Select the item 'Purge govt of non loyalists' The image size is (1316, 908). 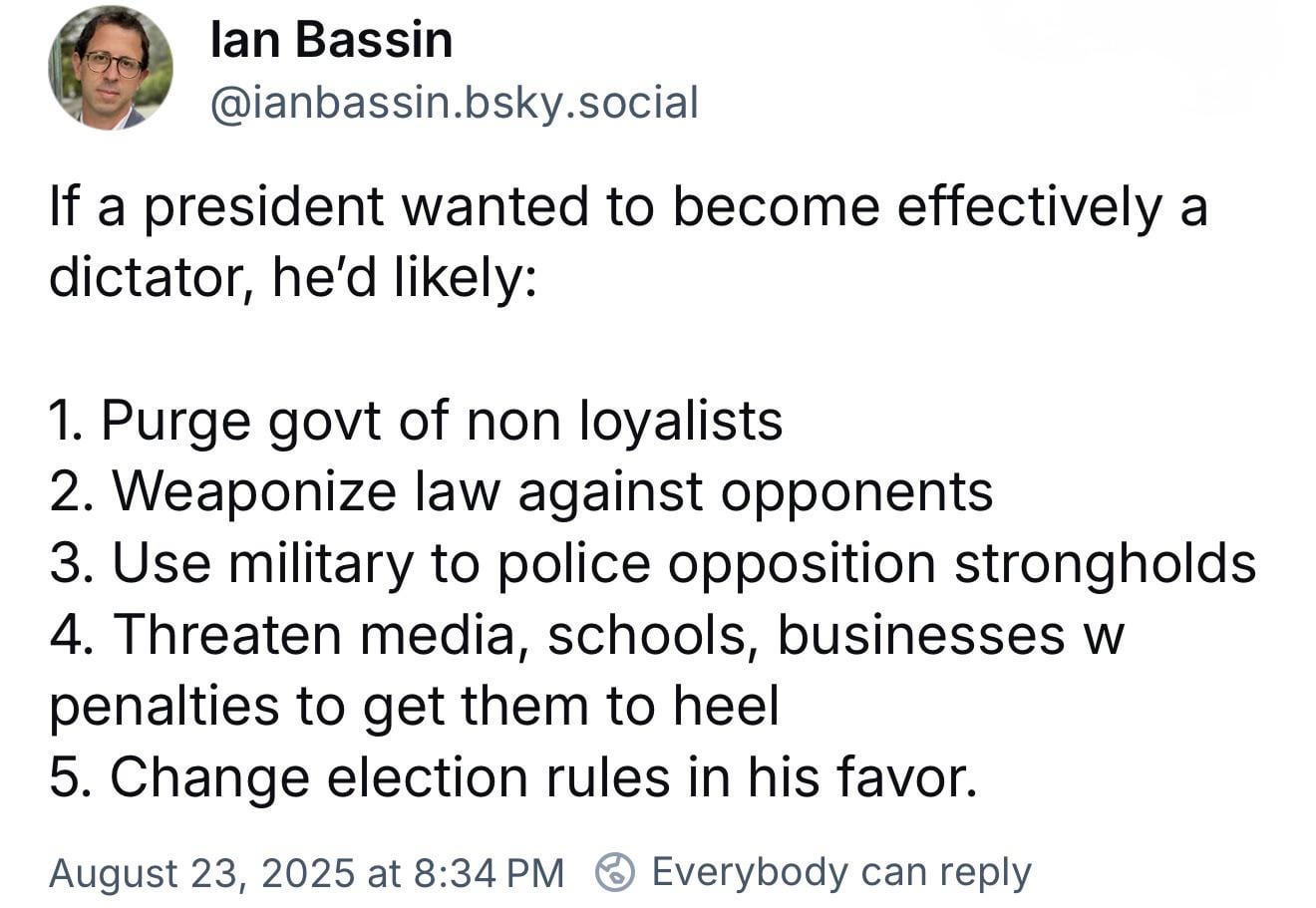[x=416, y=421]
